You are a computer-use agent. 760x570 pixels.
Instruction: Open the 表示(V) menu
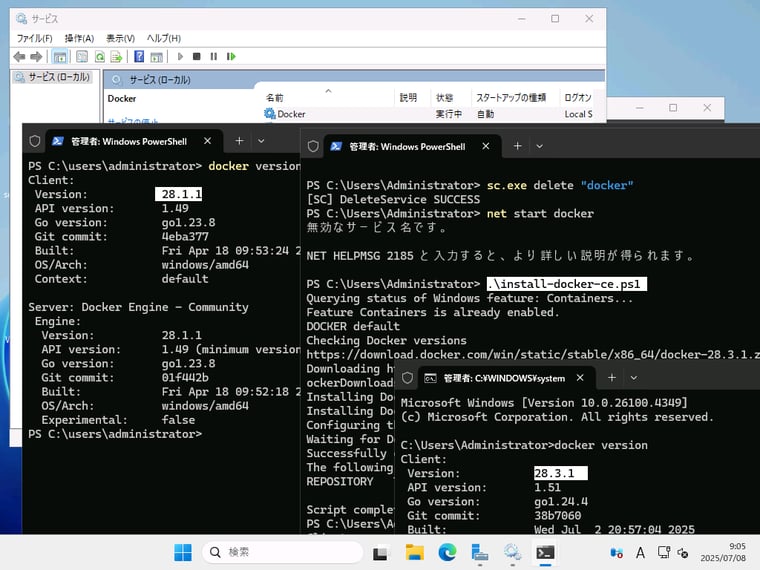pos(121,38)
